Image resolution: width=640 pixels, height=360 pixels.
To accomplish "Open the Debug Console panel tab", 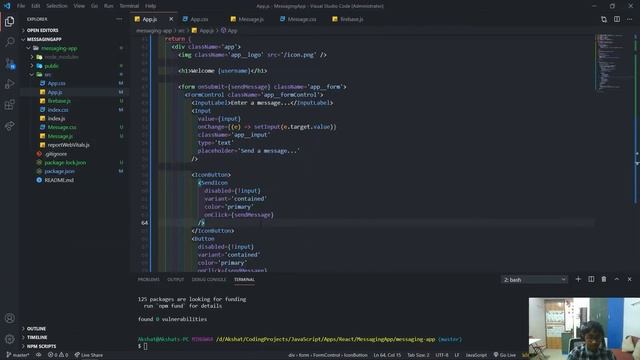I will tap(209, 280).
